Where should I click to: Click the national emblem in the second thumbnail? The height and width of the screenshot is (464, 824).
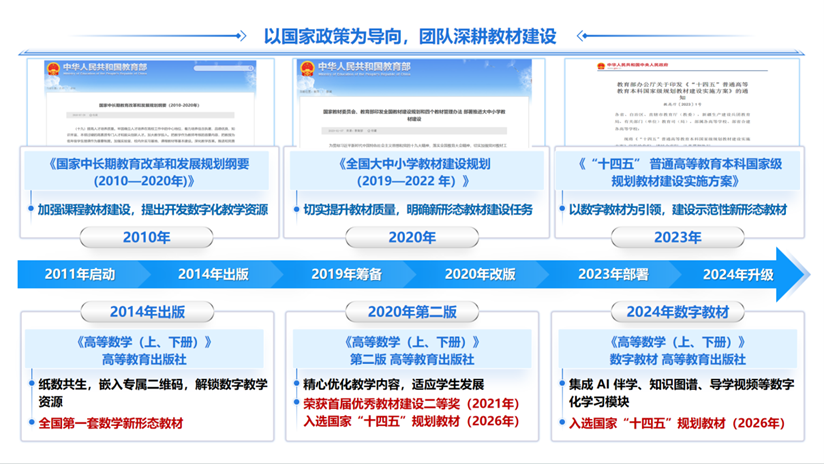pyautogui.click(x=307, y=68)
